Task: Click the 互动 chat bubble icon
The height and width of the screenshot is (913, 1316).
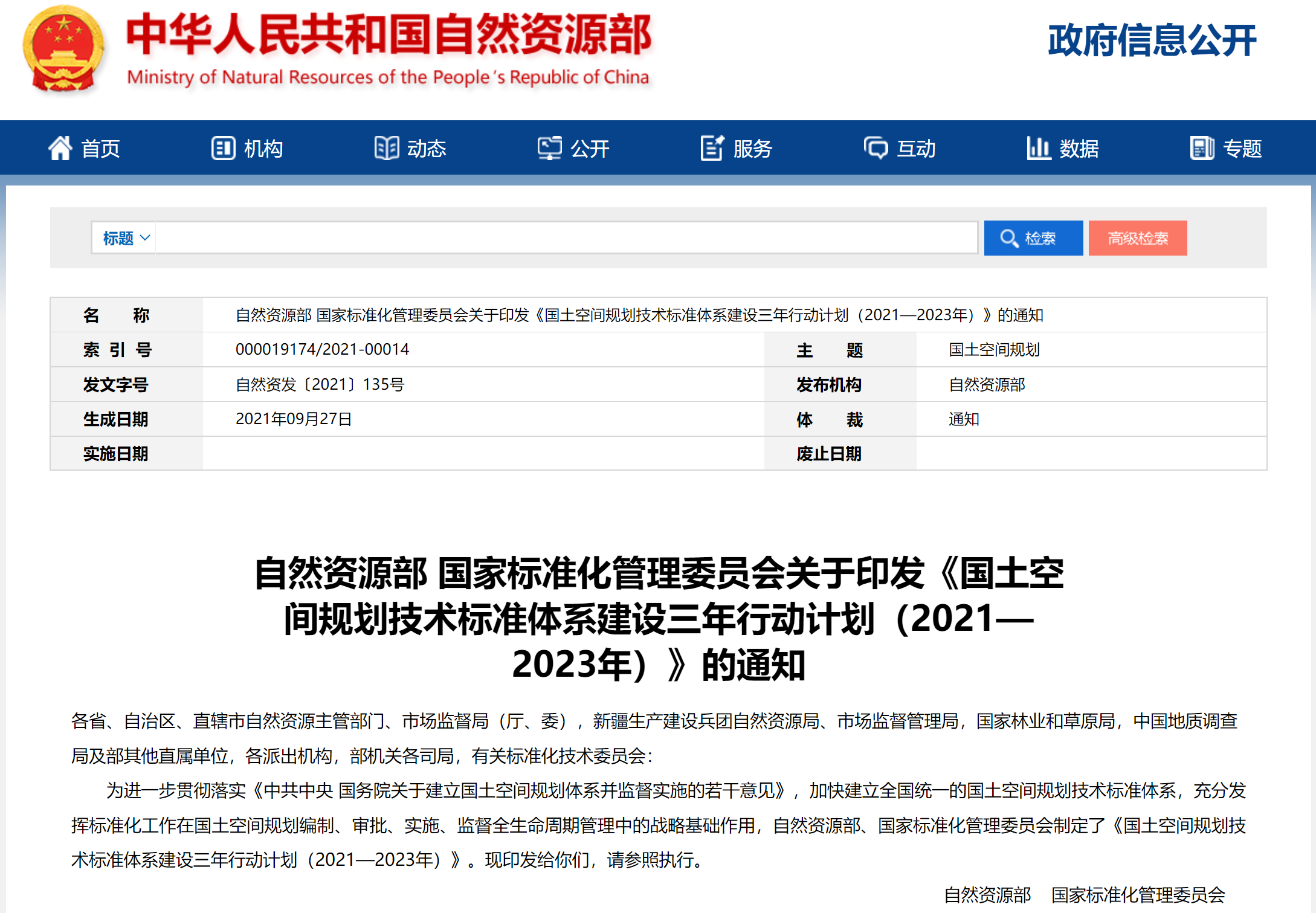Action: [x=876, y=148]
